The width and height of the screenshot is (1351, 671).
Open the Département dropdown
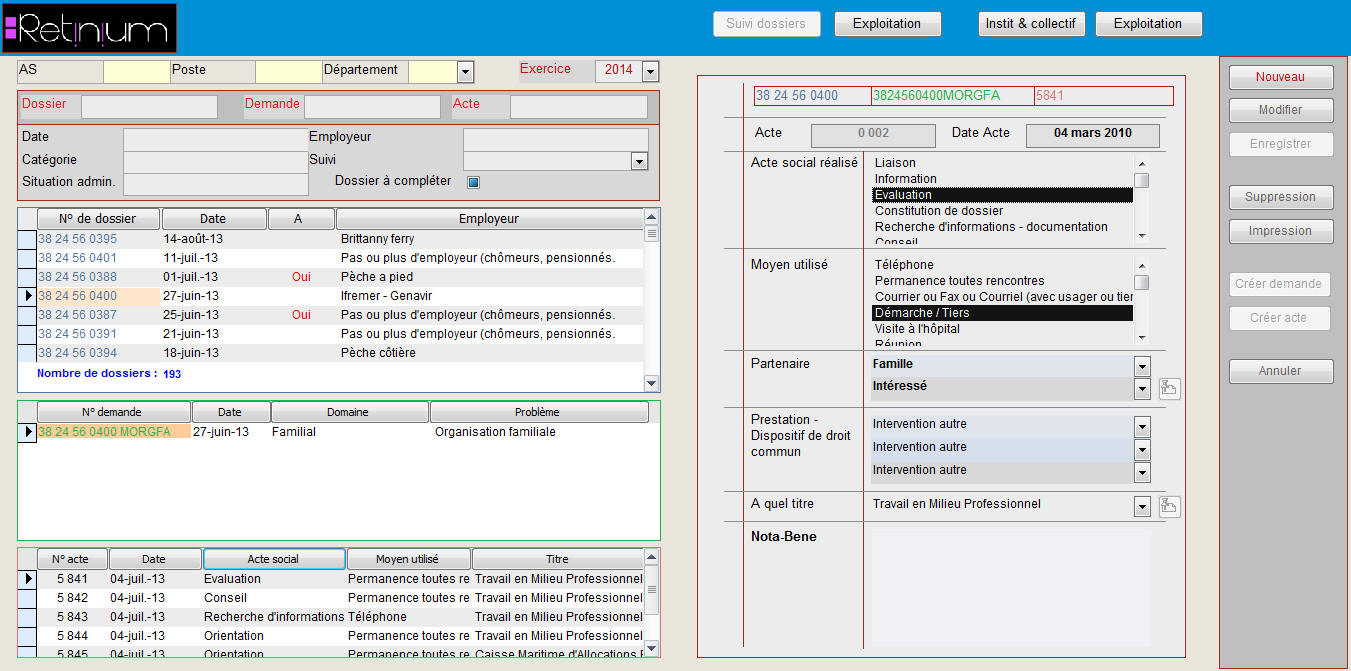[465, 71]
